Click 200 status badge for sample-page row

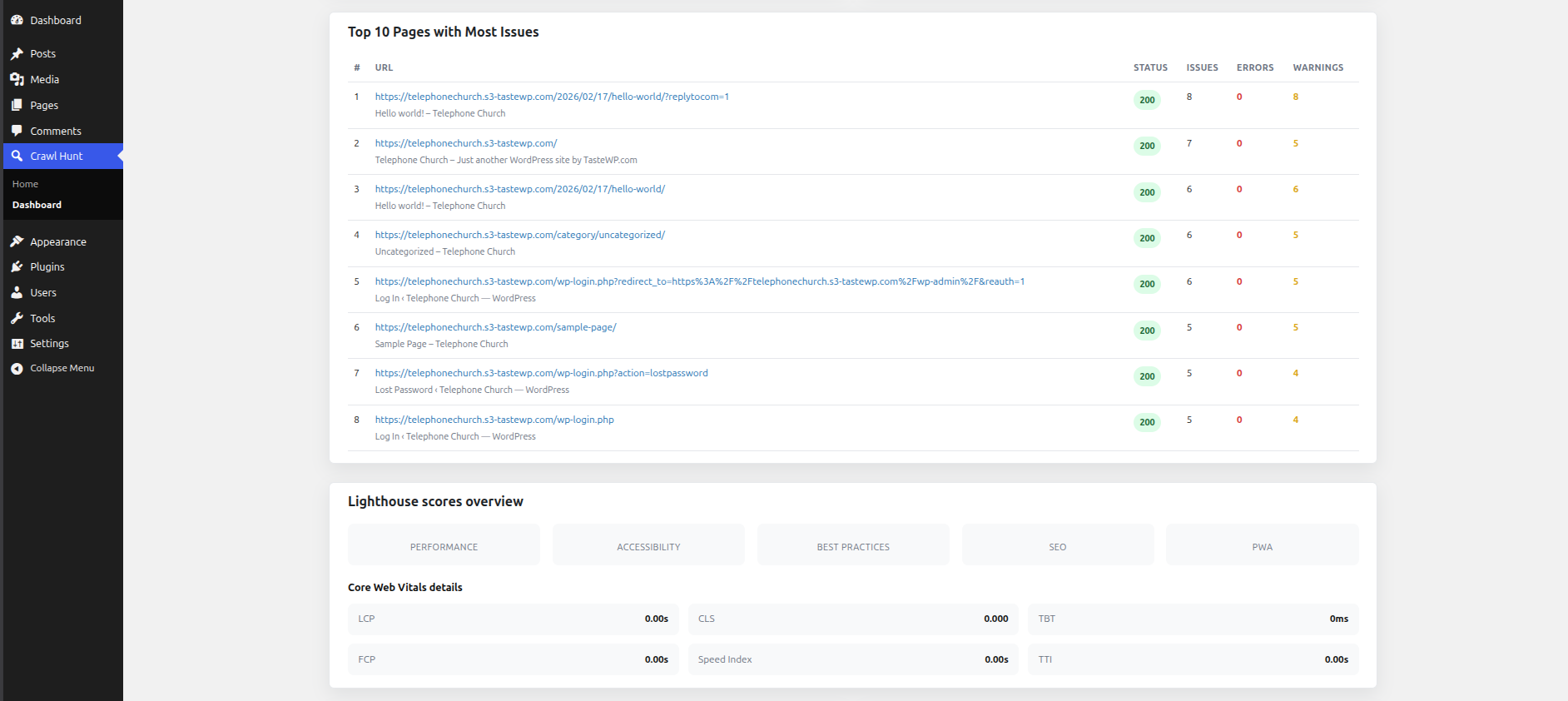(x=1147, y=331)
